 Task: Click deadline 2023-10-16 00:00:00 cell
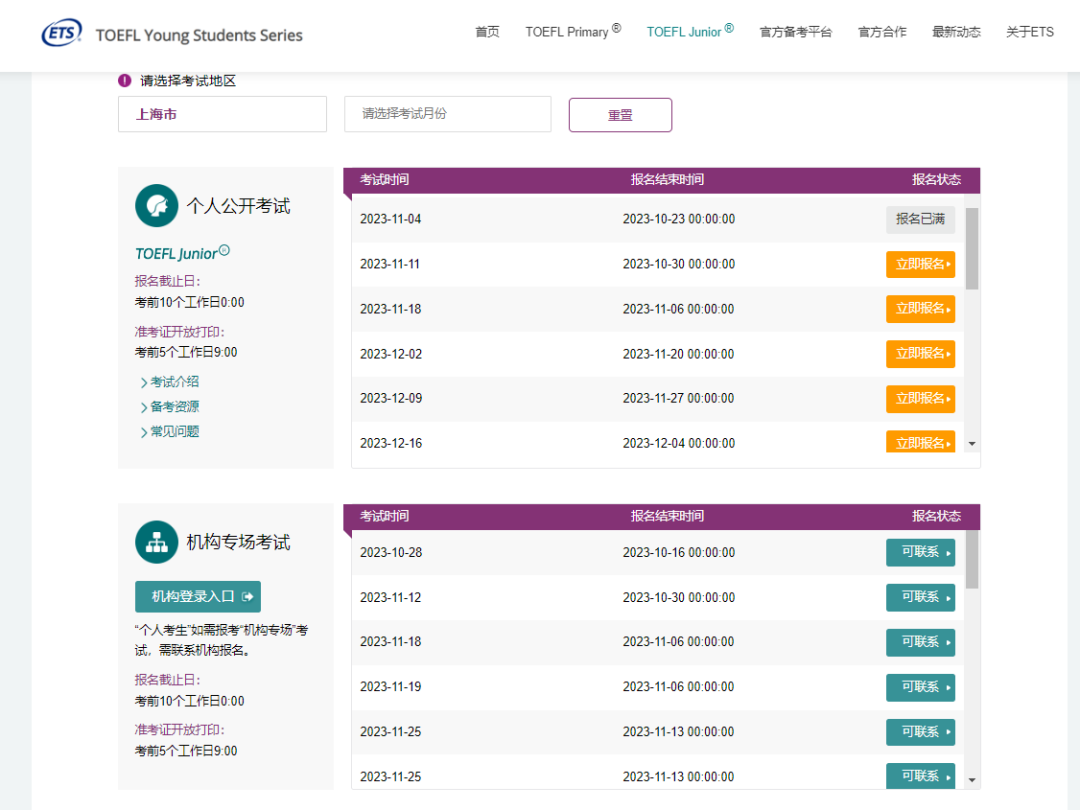pos(678,552)
